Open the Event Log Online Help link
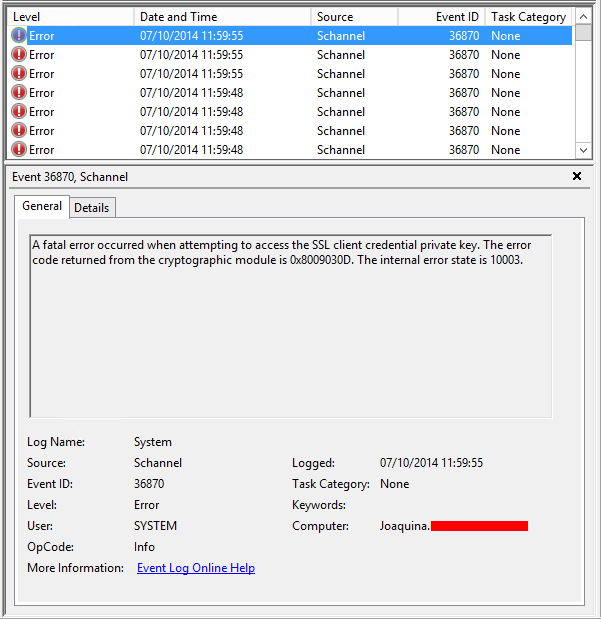 click(x=196, y=568)
